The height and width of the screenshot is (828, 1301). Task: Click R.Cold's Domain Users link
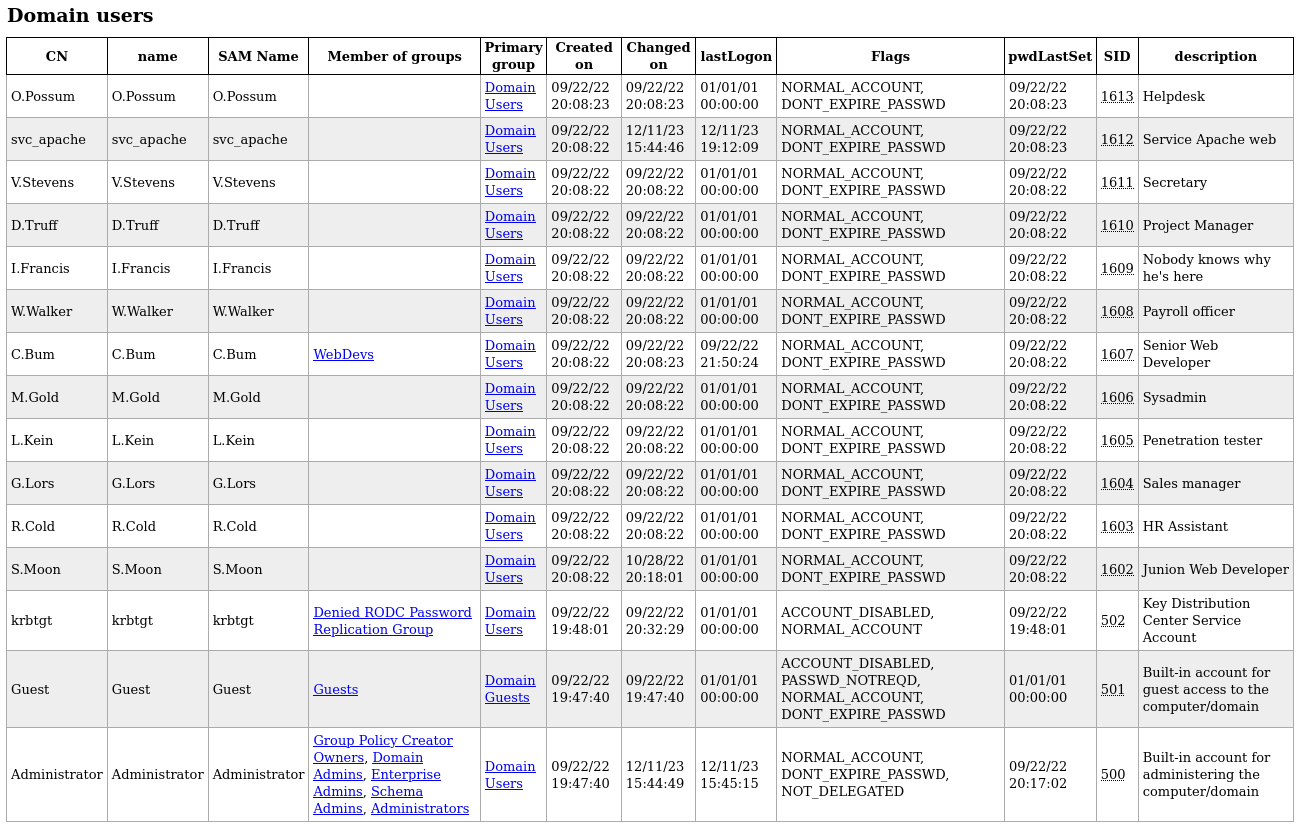tap(510, 526)
